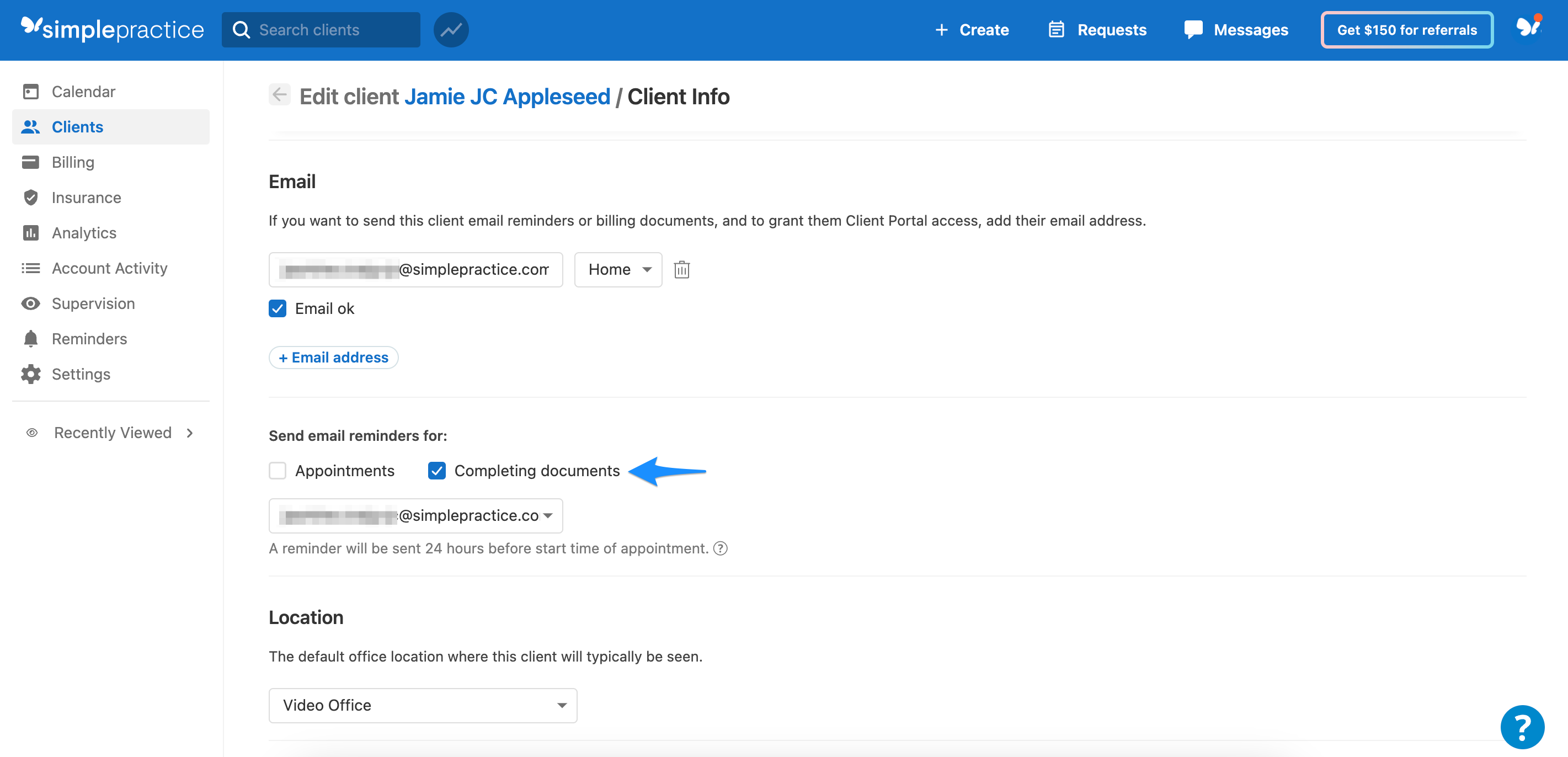
Task: Select the Billing icon in the sidebar
Action: 31,162
